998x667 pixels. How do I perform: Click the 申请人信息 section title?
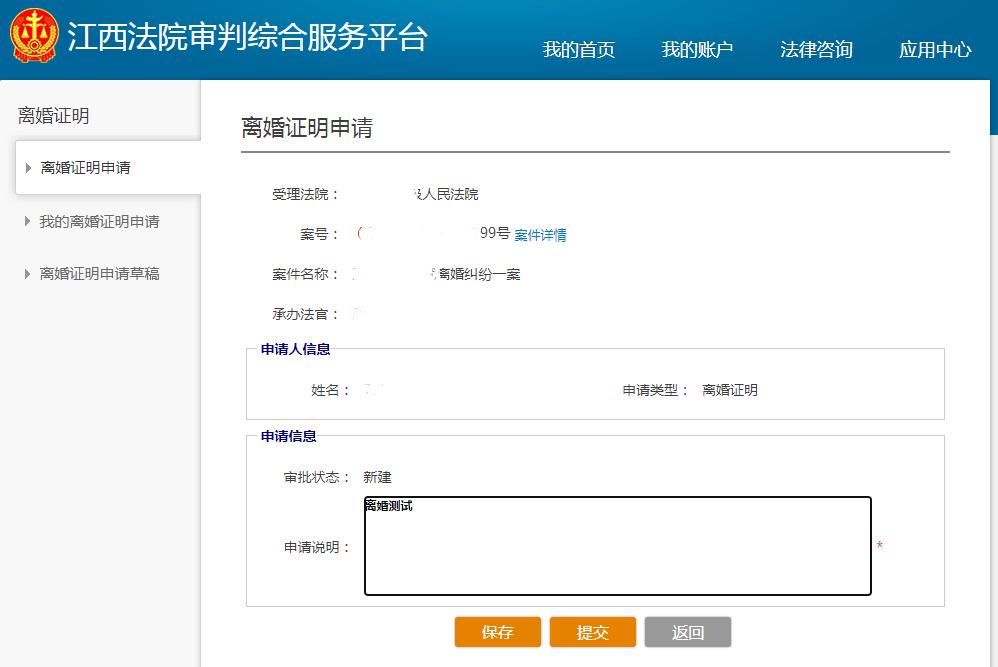point(296,349)
